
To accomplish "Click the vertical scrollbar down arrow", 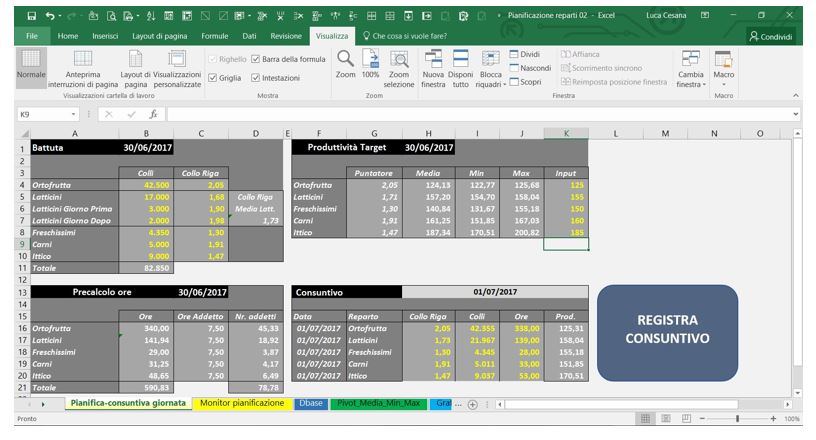I will click(797, 394).
